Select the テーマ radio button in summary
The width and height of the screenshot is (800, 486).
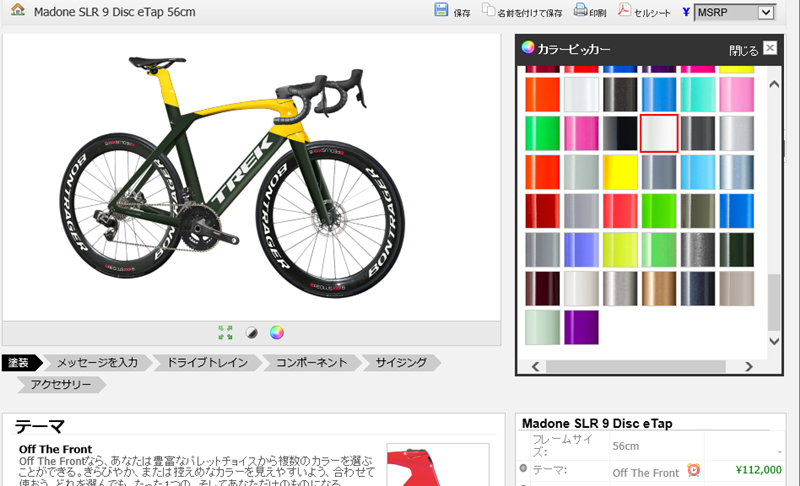pos(523,468)
